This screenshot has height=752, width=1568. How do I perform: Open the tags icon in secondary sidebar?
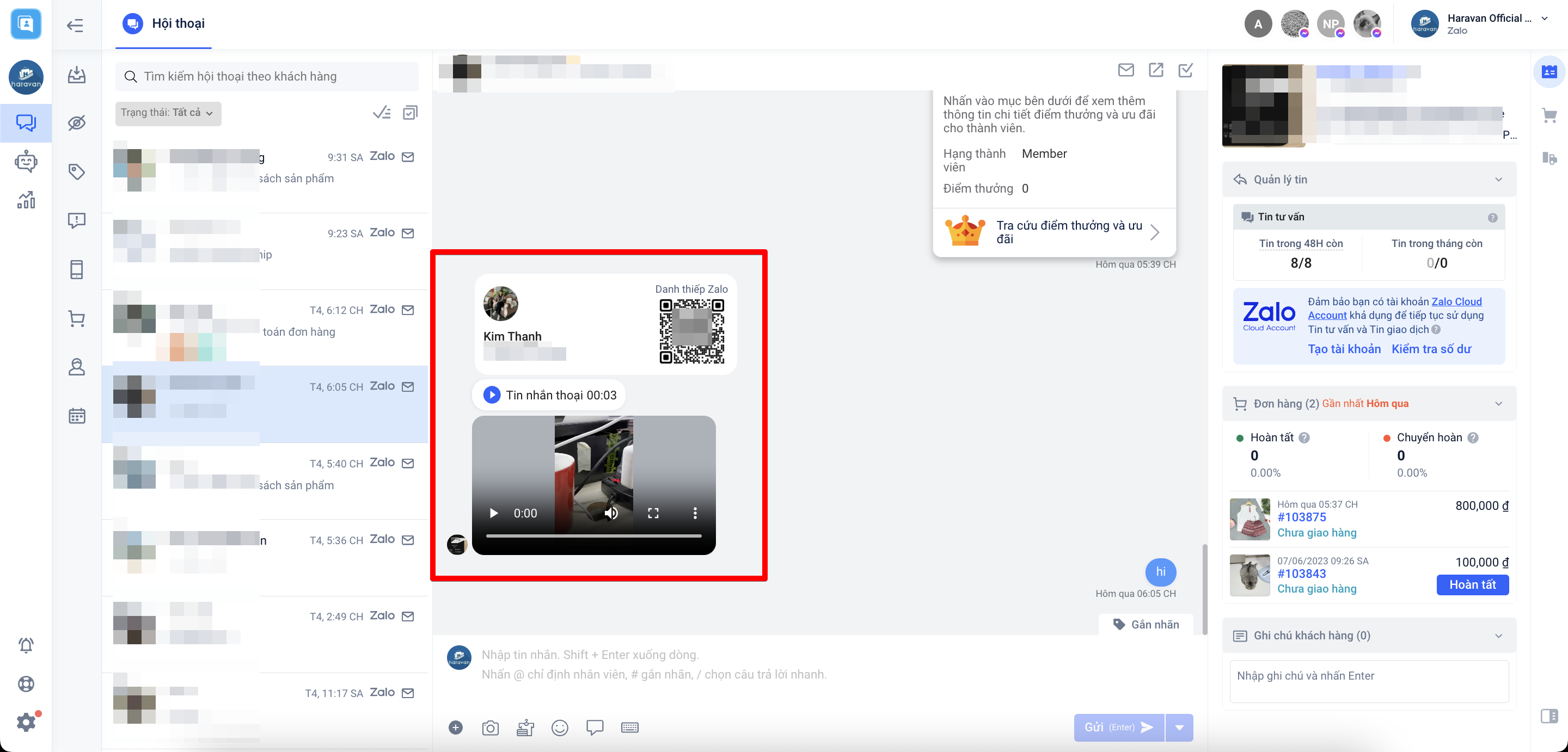(x=76, y=171)
